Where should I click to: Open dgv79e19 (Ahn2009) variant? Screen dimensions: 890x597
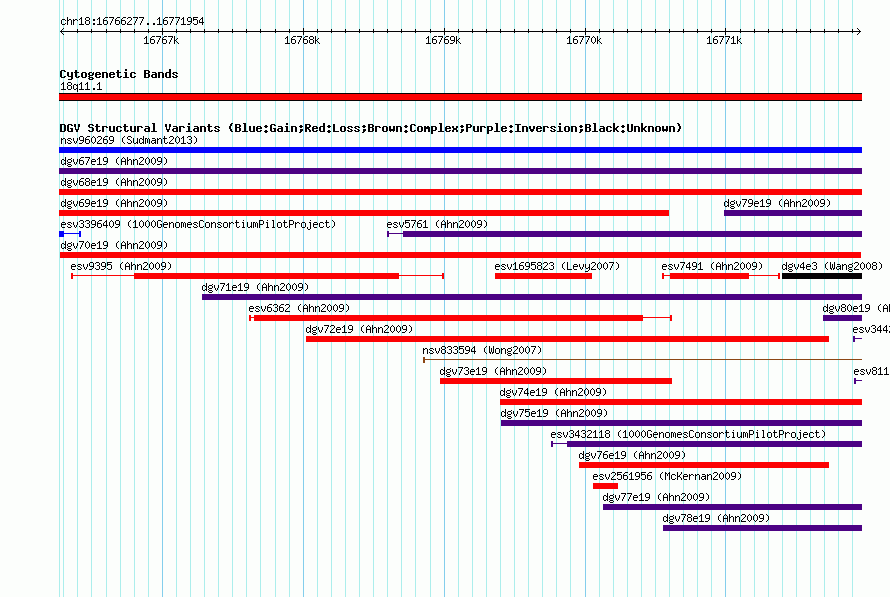tap(777, 203)
